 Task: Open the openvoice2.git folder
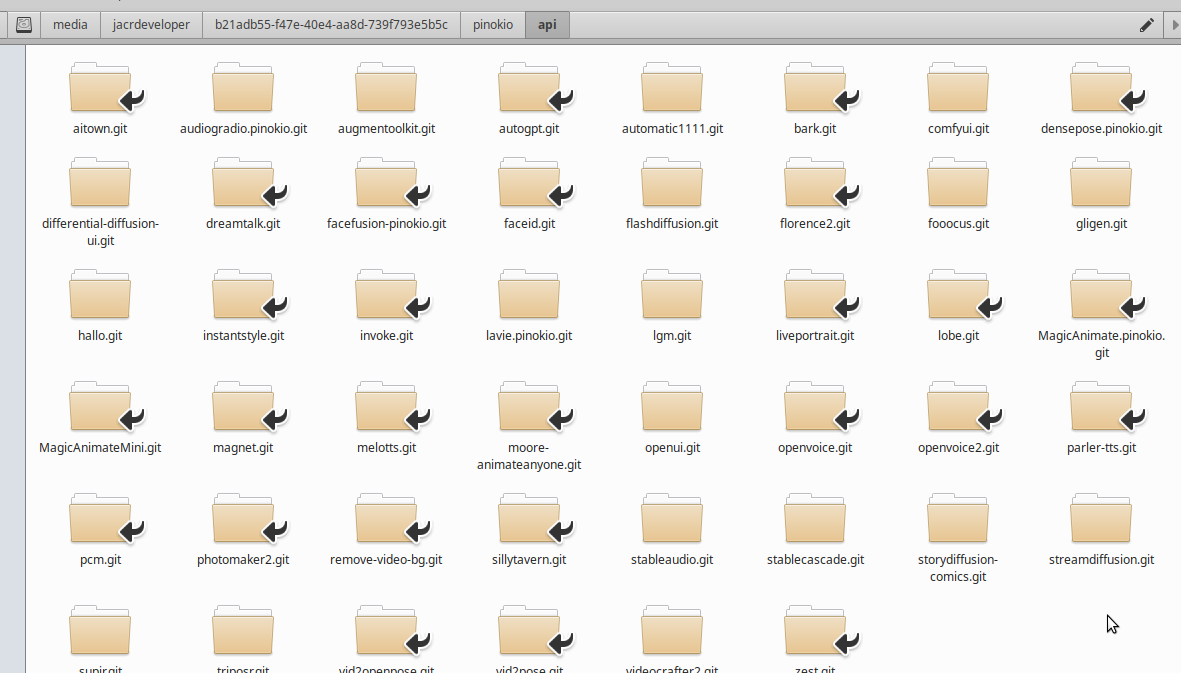[x=958, y=408]
